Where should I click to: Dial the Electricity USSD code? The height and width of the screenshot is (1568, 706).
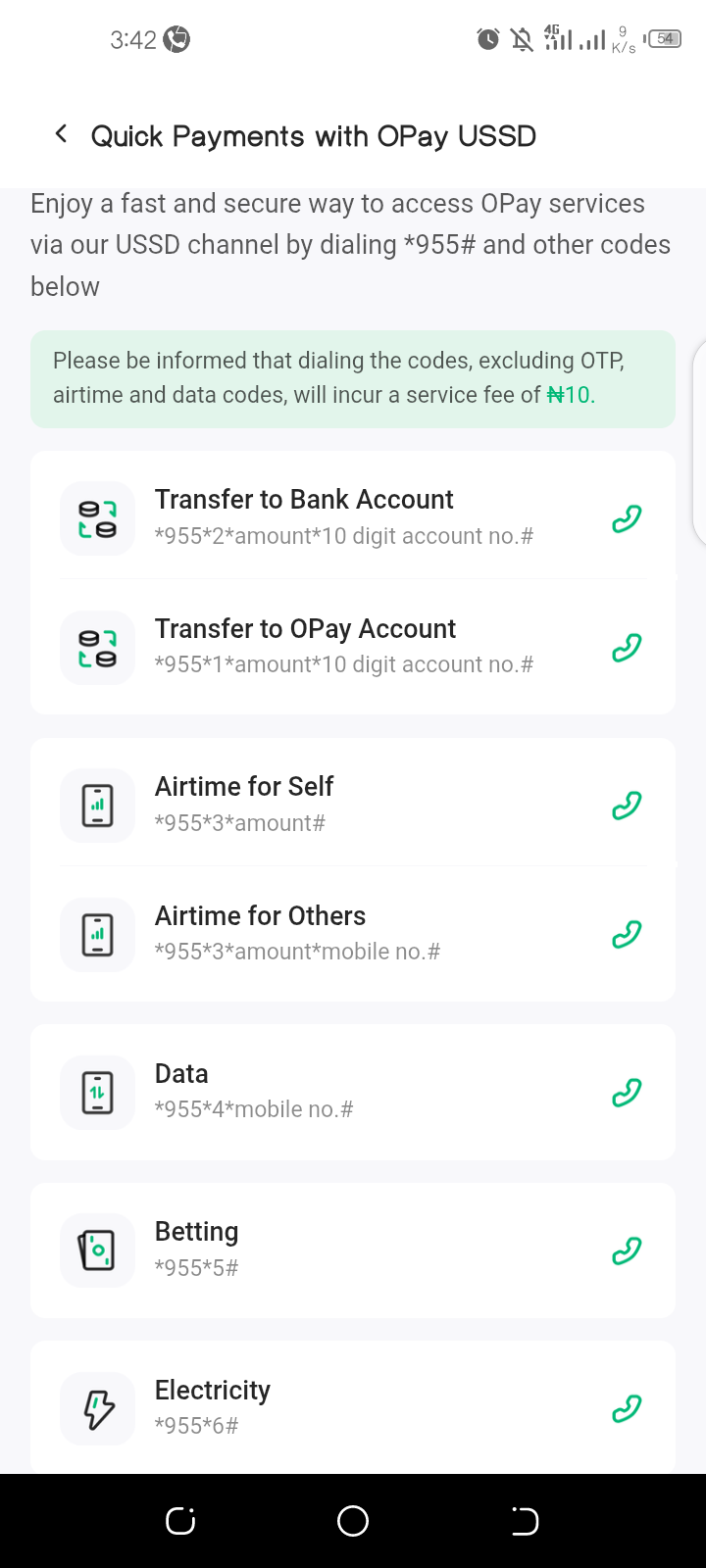point(627,1408)
